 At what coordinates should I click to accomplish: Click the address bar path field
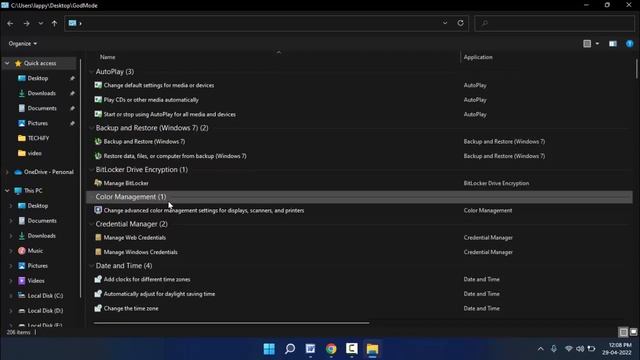tap(261, 23)
